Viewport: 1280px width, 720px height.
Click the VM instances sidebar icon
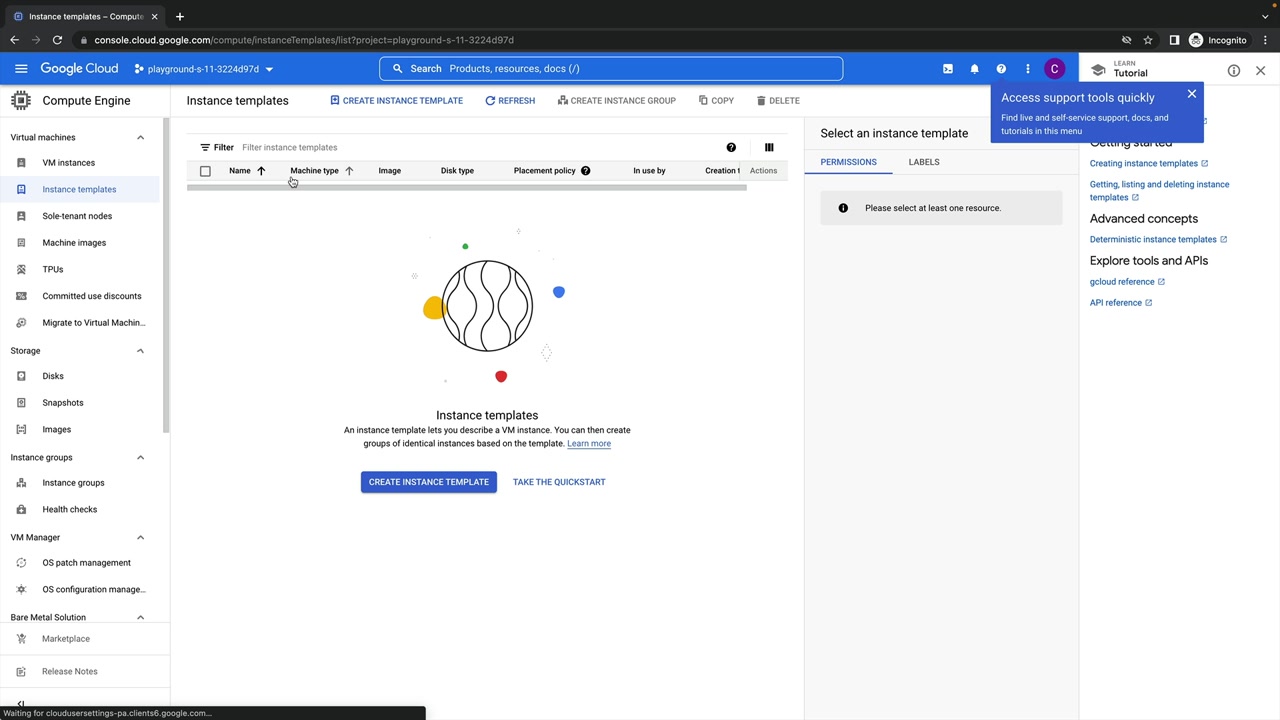21,163
